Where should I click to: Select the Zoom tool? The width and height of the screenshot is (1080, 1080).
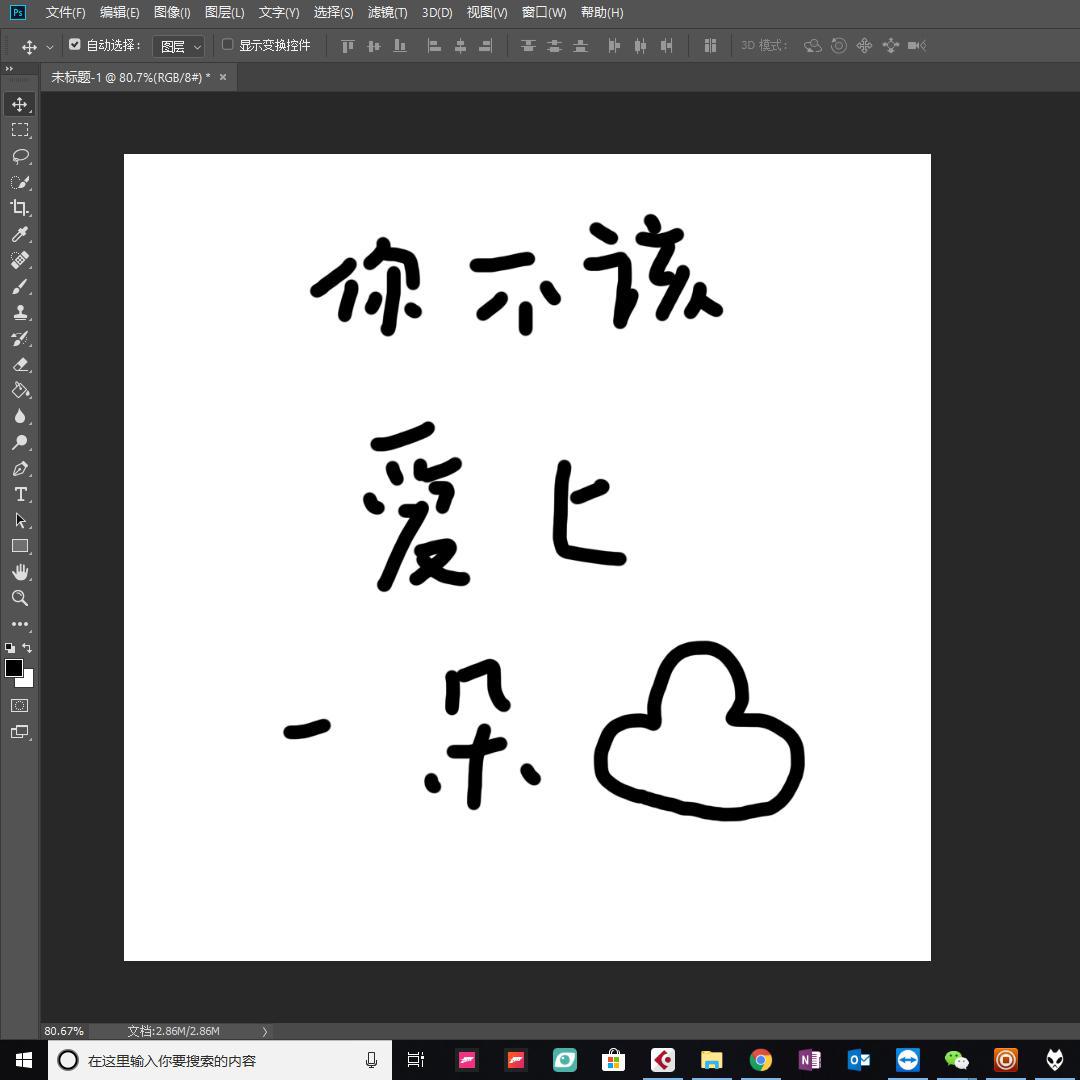click(x=20, y=598)
